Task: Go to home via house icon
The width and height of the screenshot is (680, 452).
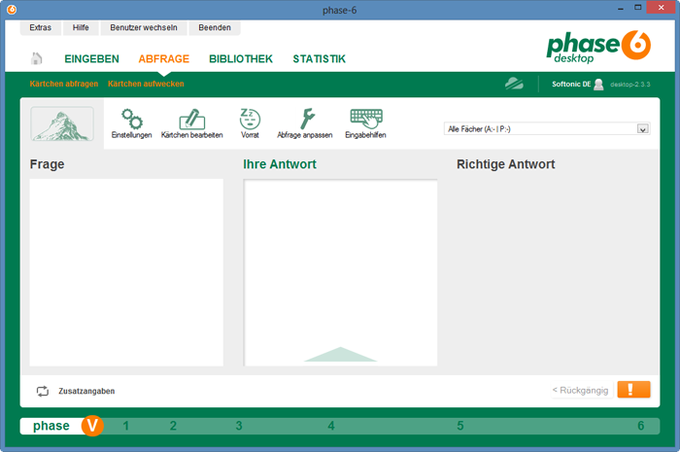Action: (x=36, y=59)
